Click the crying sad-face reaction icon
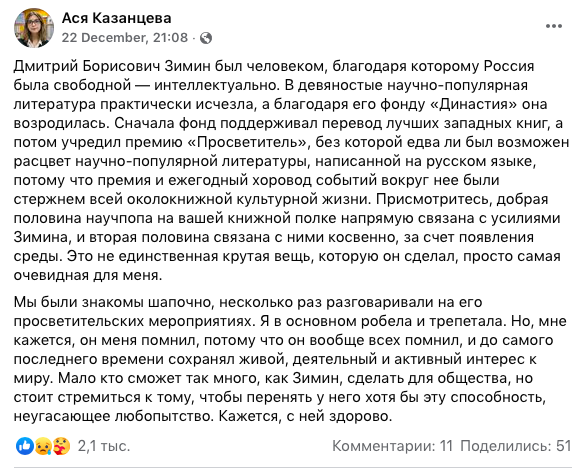This screenshot has height=470, width=584. (x=43, y=446)
